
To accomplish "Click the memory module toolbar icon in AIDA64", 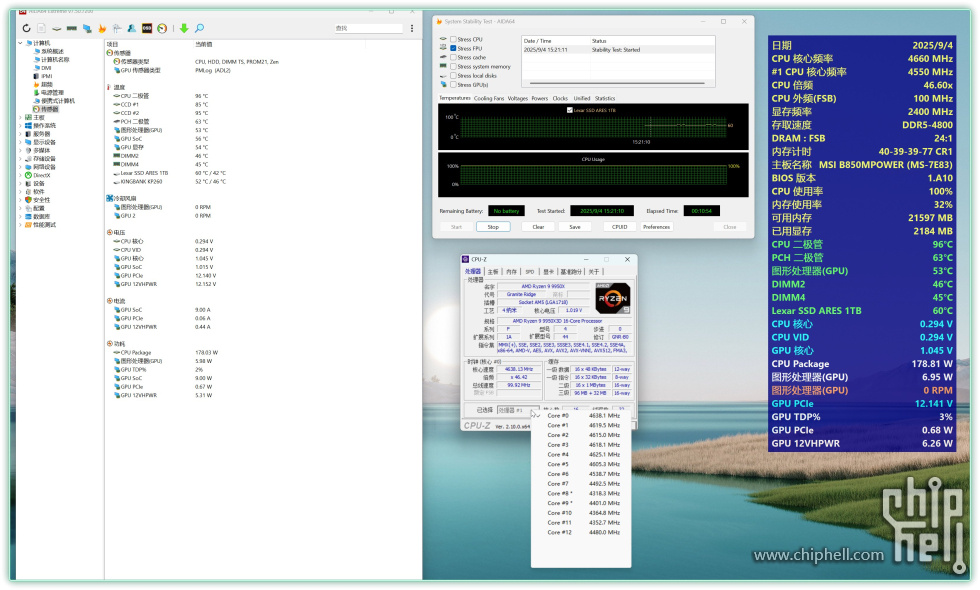I will click(72, 28).
